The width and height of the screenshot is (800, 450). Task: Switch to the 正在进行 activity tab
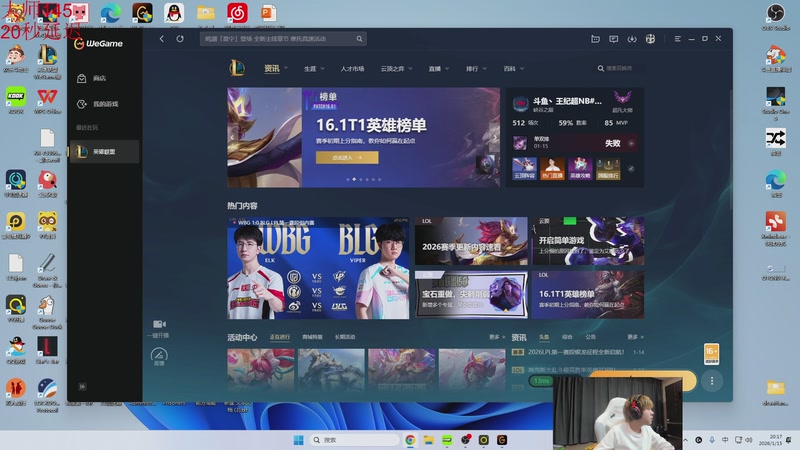280,337
